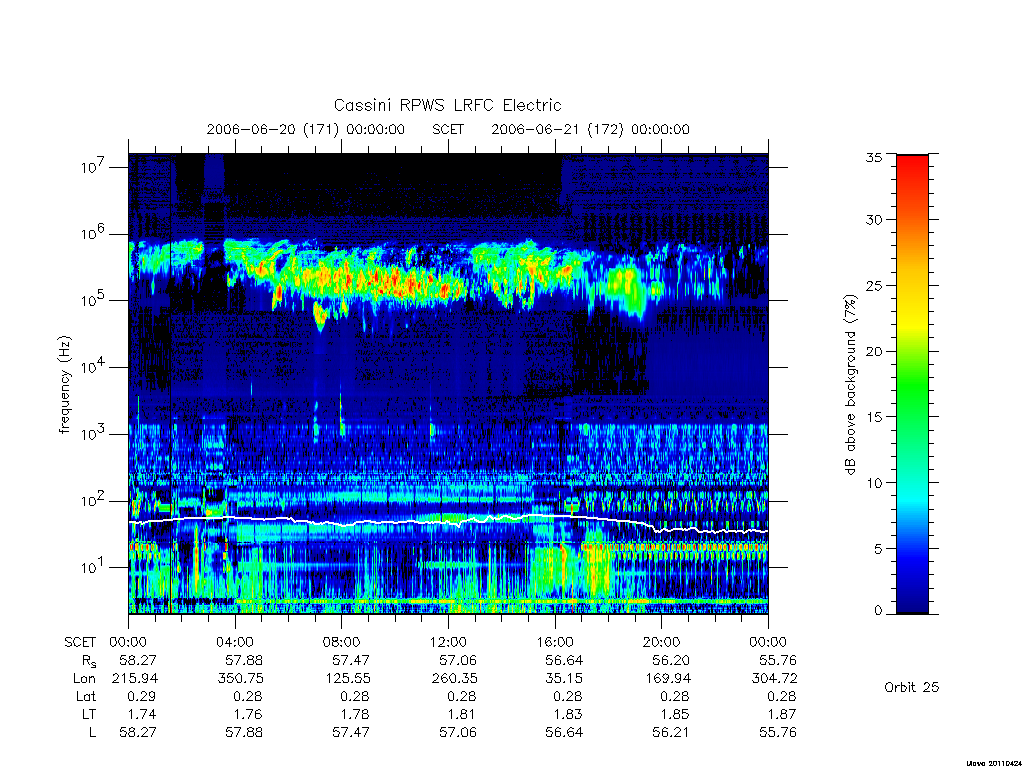
Task: Click the color bar value 30
Action: (x=874, y=219)
